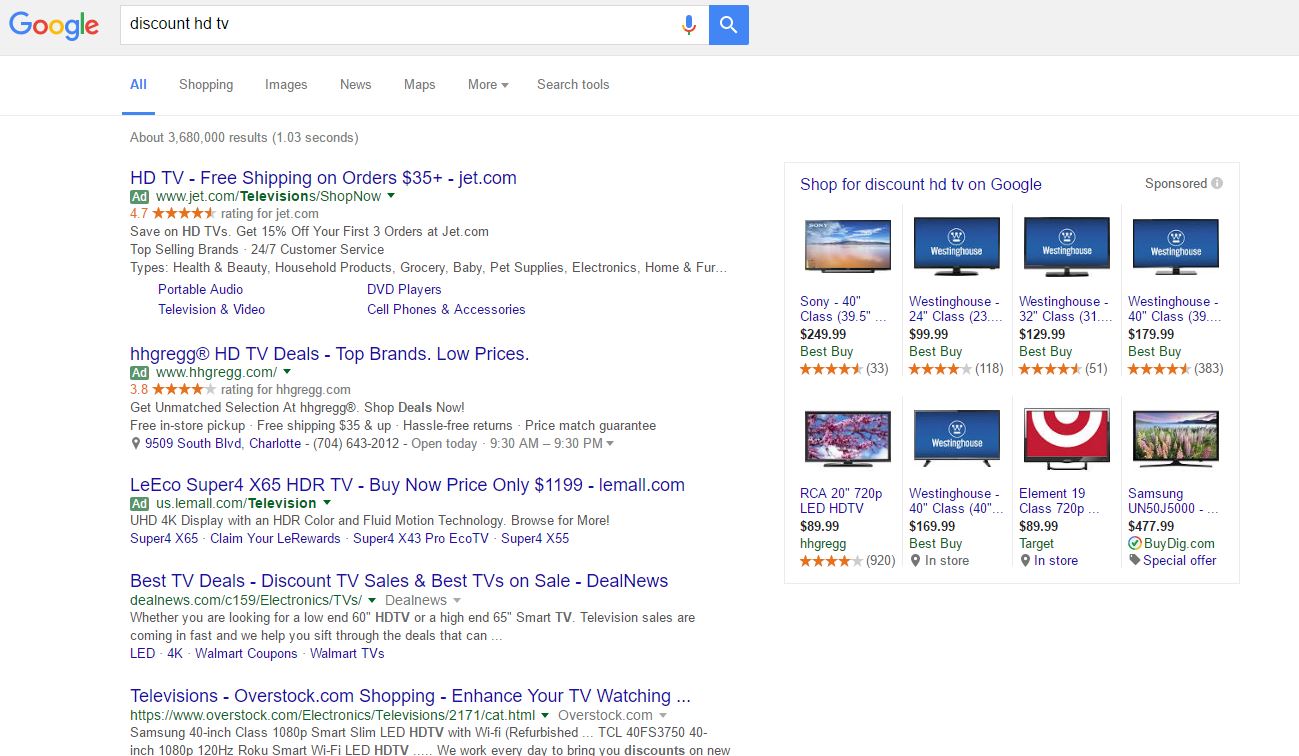Open Televisions Overstock.com Shopping result
Screen dimensions: 1299x756
click(x=410, y=696)
